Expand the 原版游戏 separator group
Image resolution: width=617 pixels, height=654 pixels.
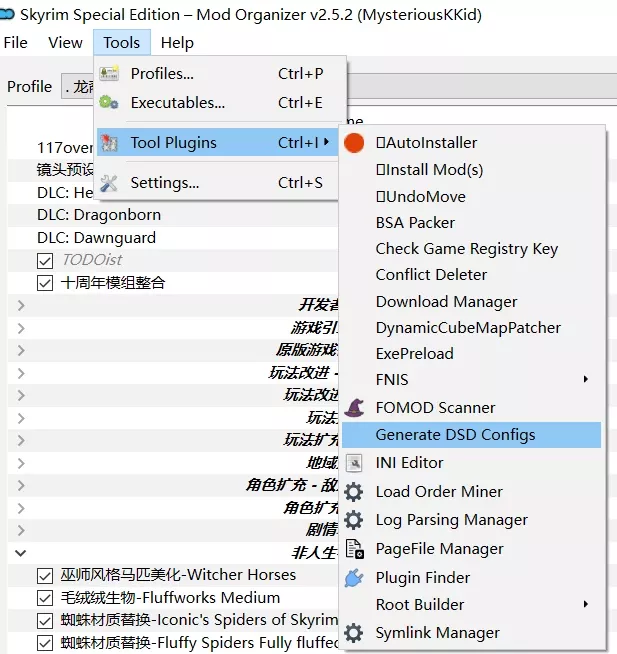(x=21, y=350)
